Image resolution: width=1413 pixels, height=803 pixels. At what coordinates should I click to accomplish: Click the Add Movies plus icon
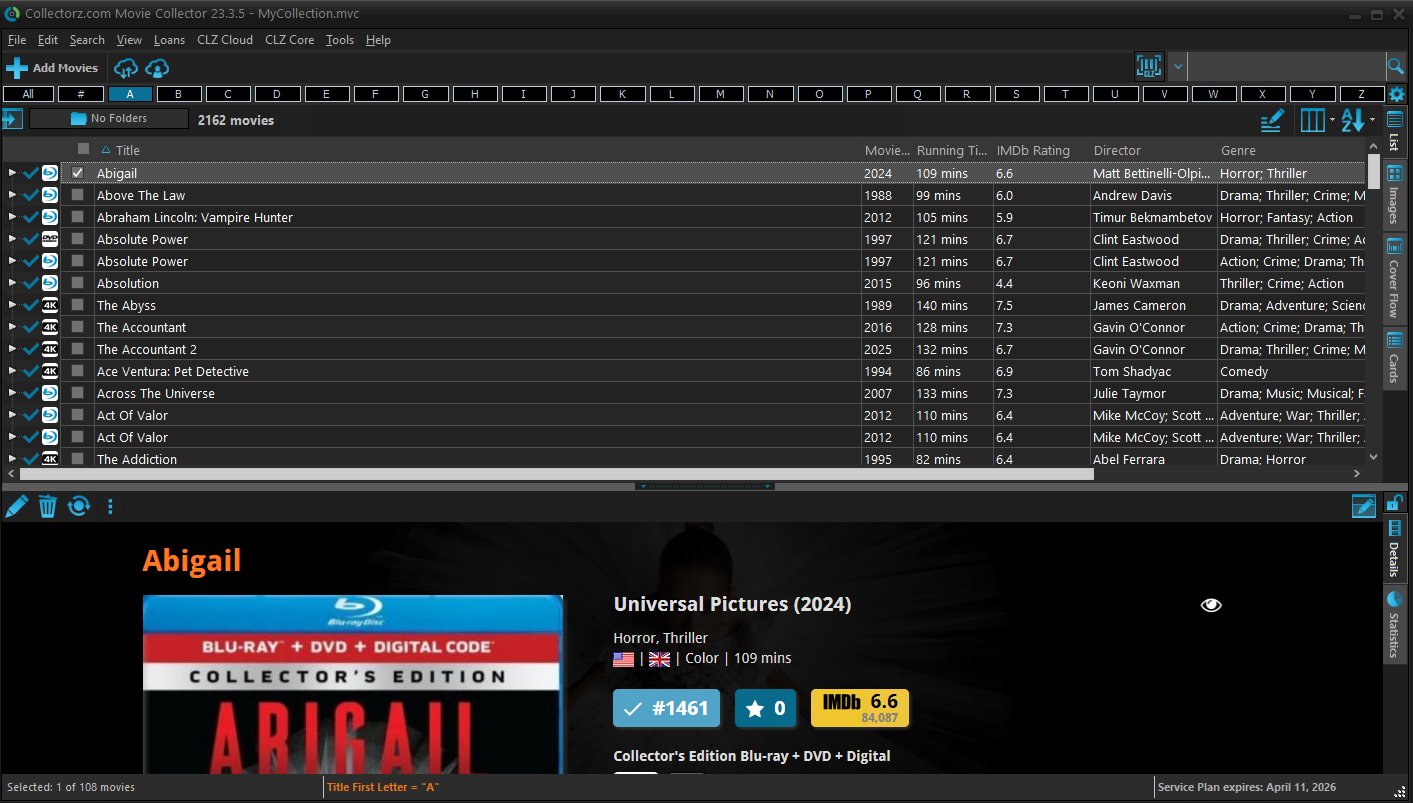click(16, 68)
